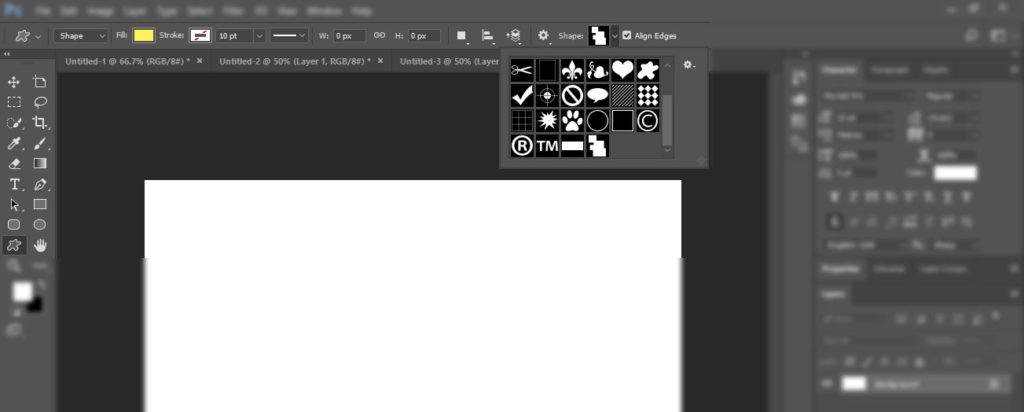The image size is (1024, 412).
Task: Pick the grid custom shape
Action: (522, 120)
